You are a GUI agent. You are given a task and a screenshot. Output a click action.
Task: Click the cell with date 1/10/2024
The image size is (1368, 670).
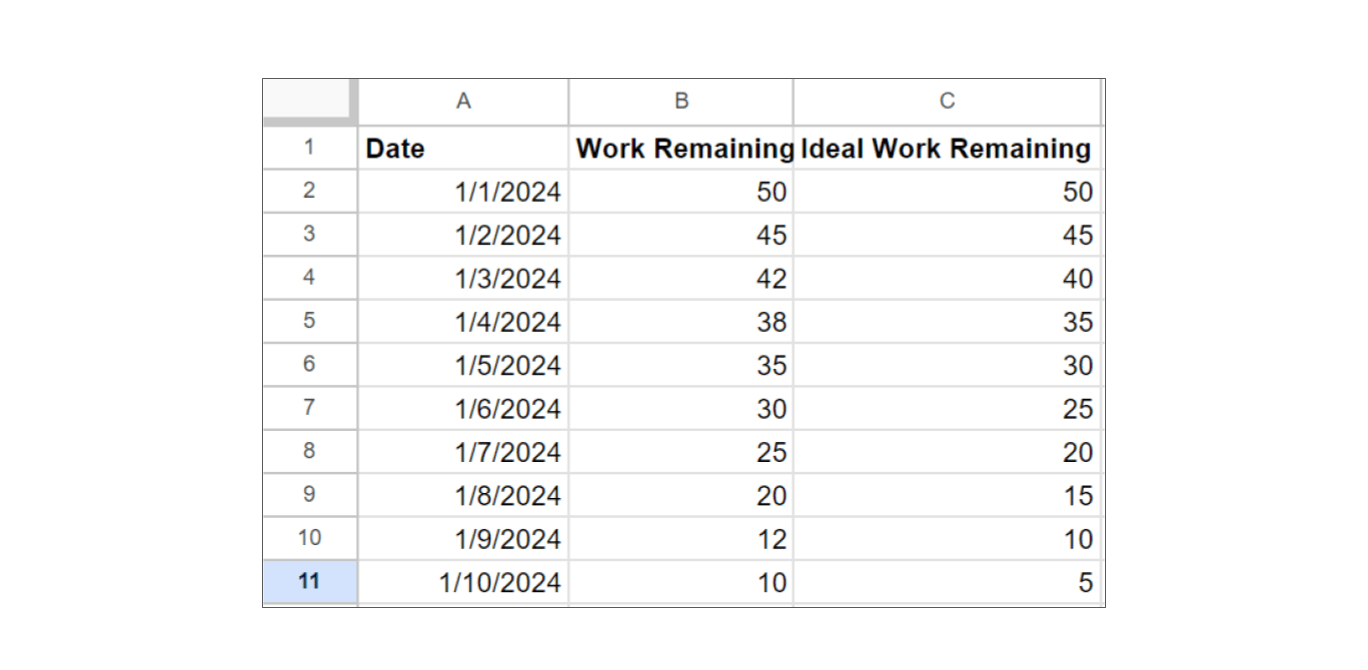point(463,582)
